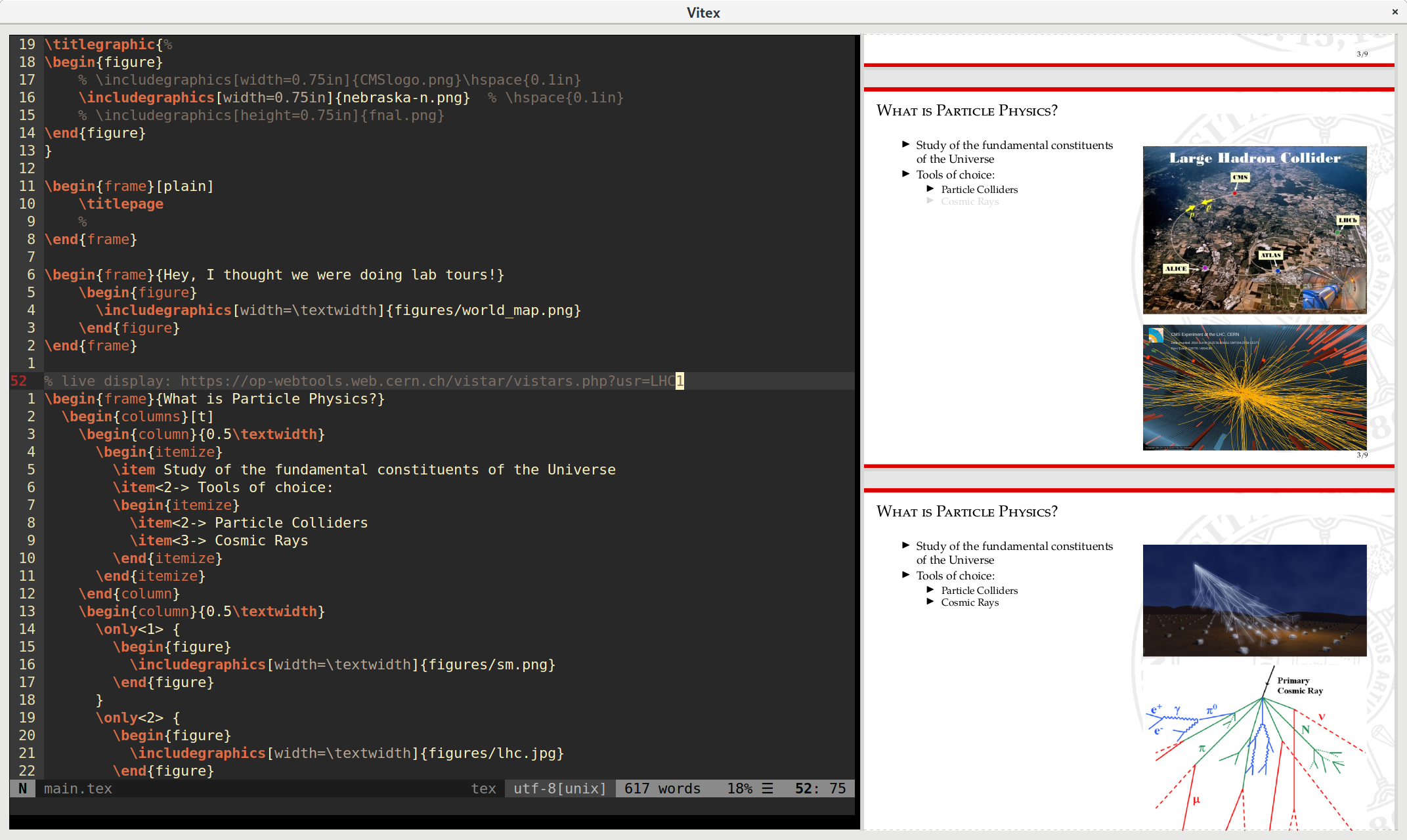Click the Tools of choice bullet arrow

906,174
